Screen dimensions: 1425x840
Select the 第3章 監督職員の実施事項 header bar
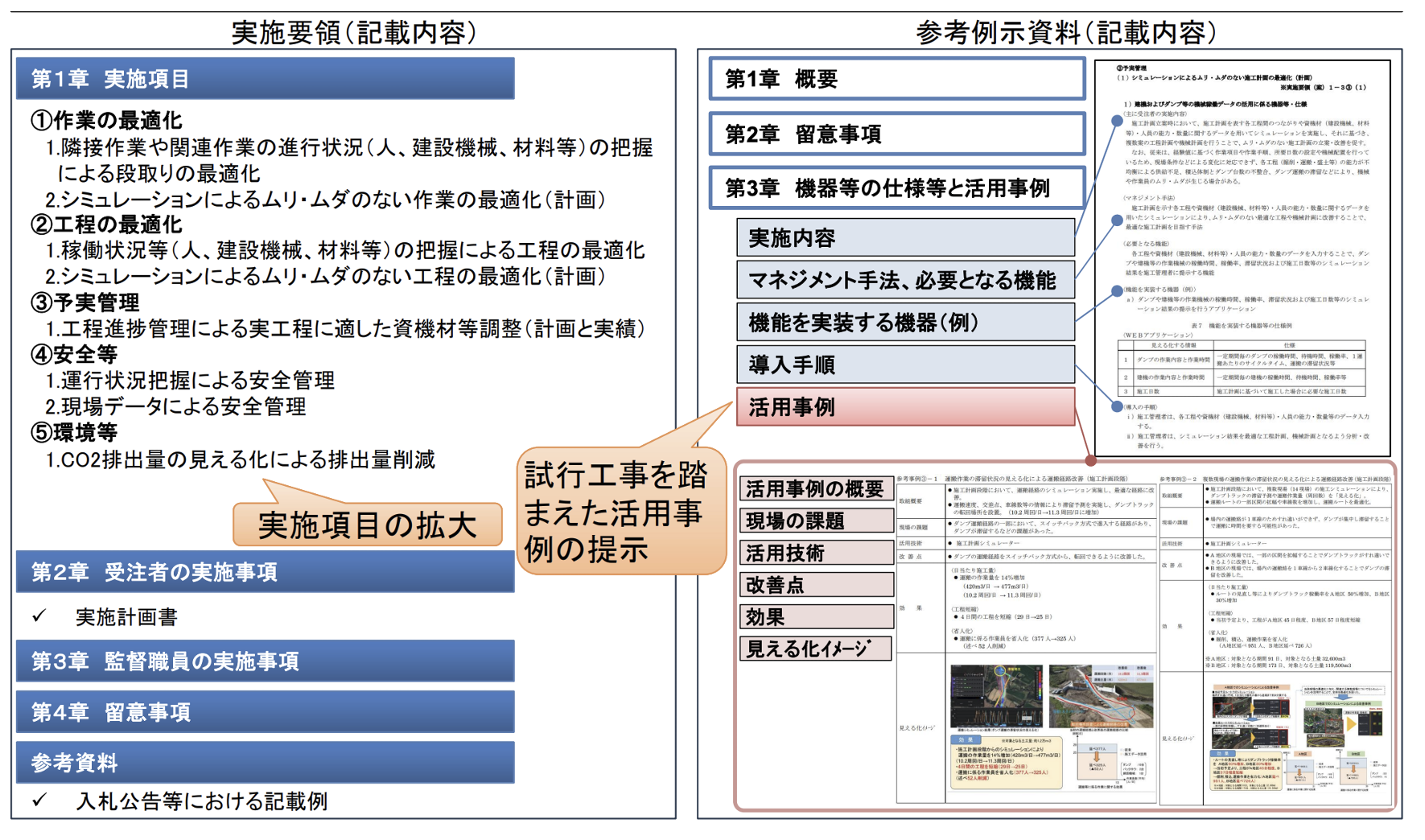point(265,661)
